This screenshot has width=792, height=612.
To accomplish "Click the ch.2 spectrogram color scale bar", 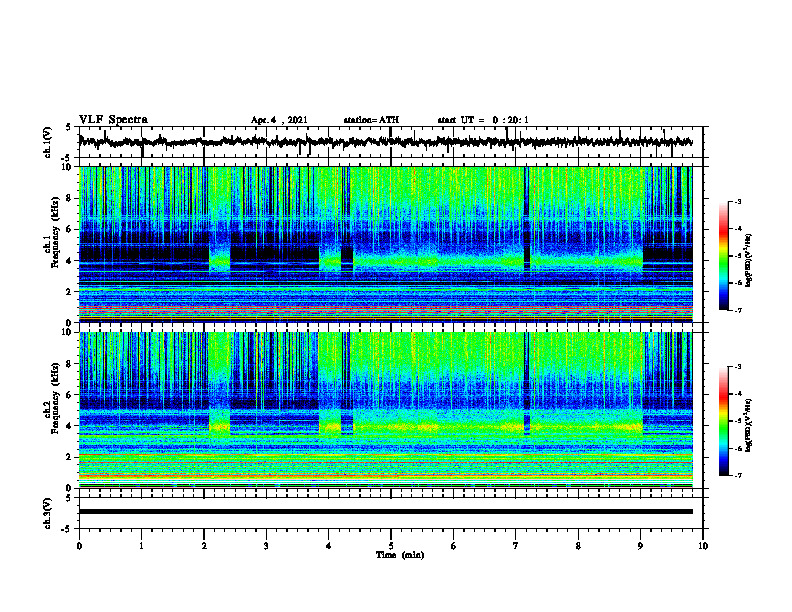I will tap(723, 421).
